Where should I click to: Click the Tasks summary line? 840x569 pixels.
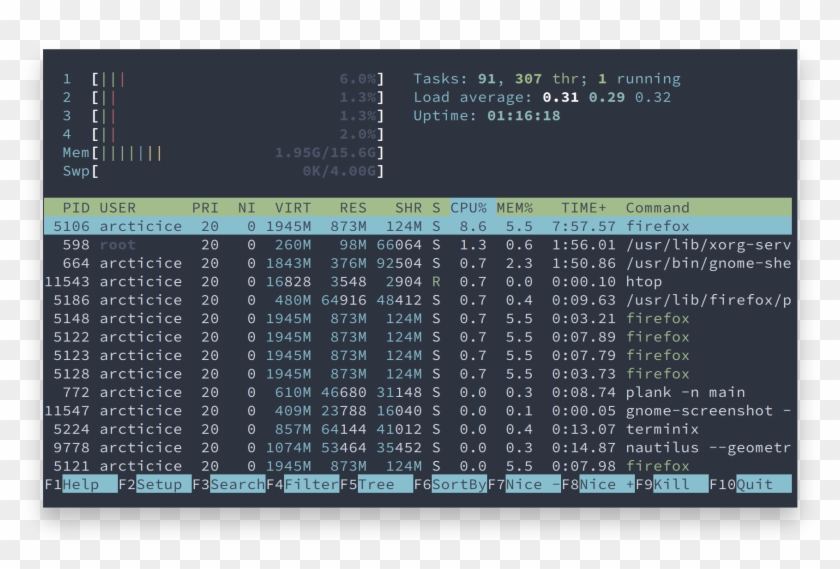tap(547, 79)
